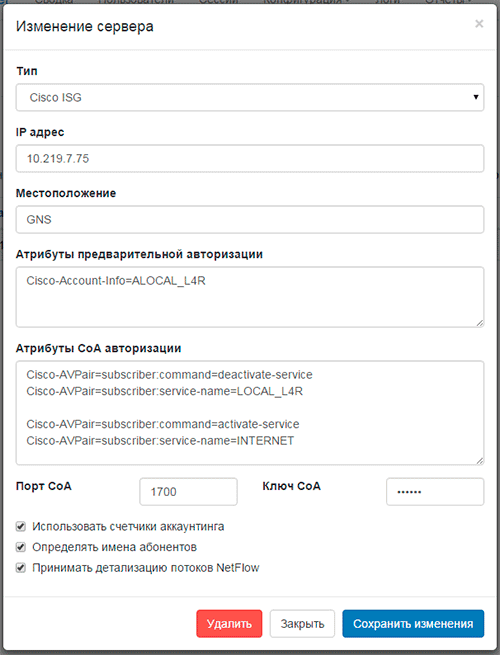Save with the Сохранить изменения button
Image resolution: width=500 pixels, height=655 pixels.
point(413,624)
